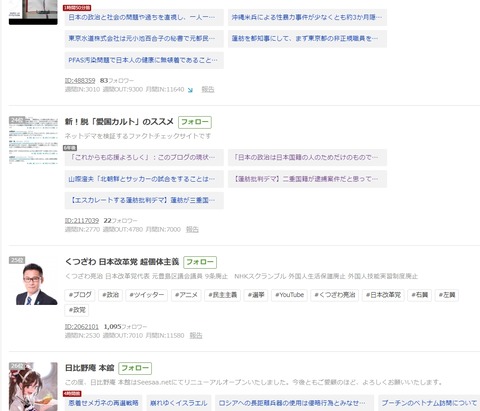Click the 22フォロワー follower count
480x411 pixels.
click(120, 221)
